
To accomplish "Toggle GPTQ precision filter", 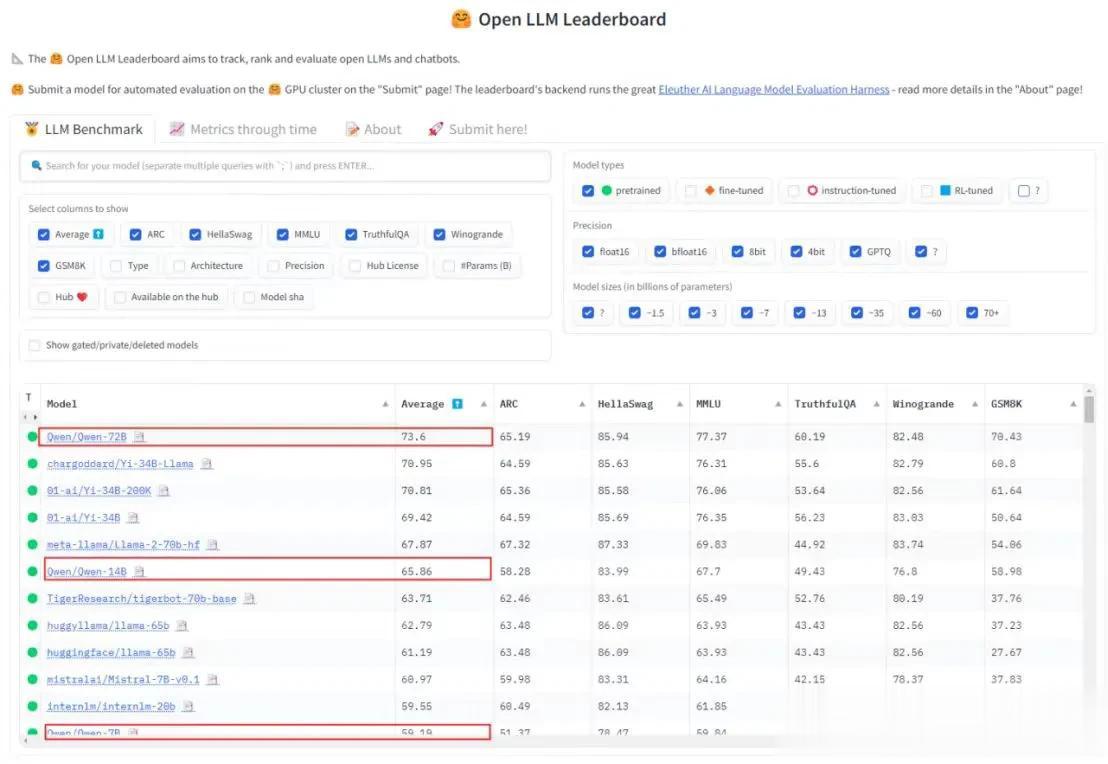I will click(x=855, y=252).
